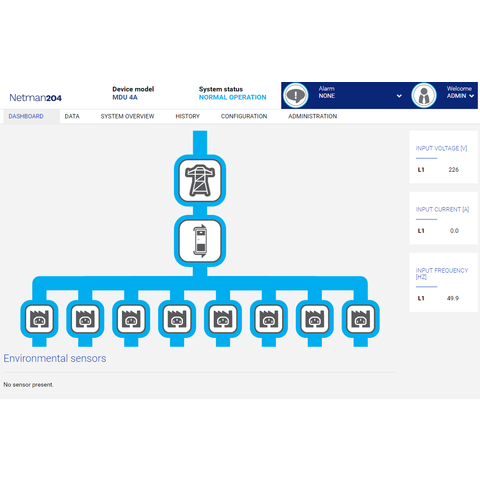Select the second outlet socket icon
Viewport: 480px width, 480px height.
point(85,319)
